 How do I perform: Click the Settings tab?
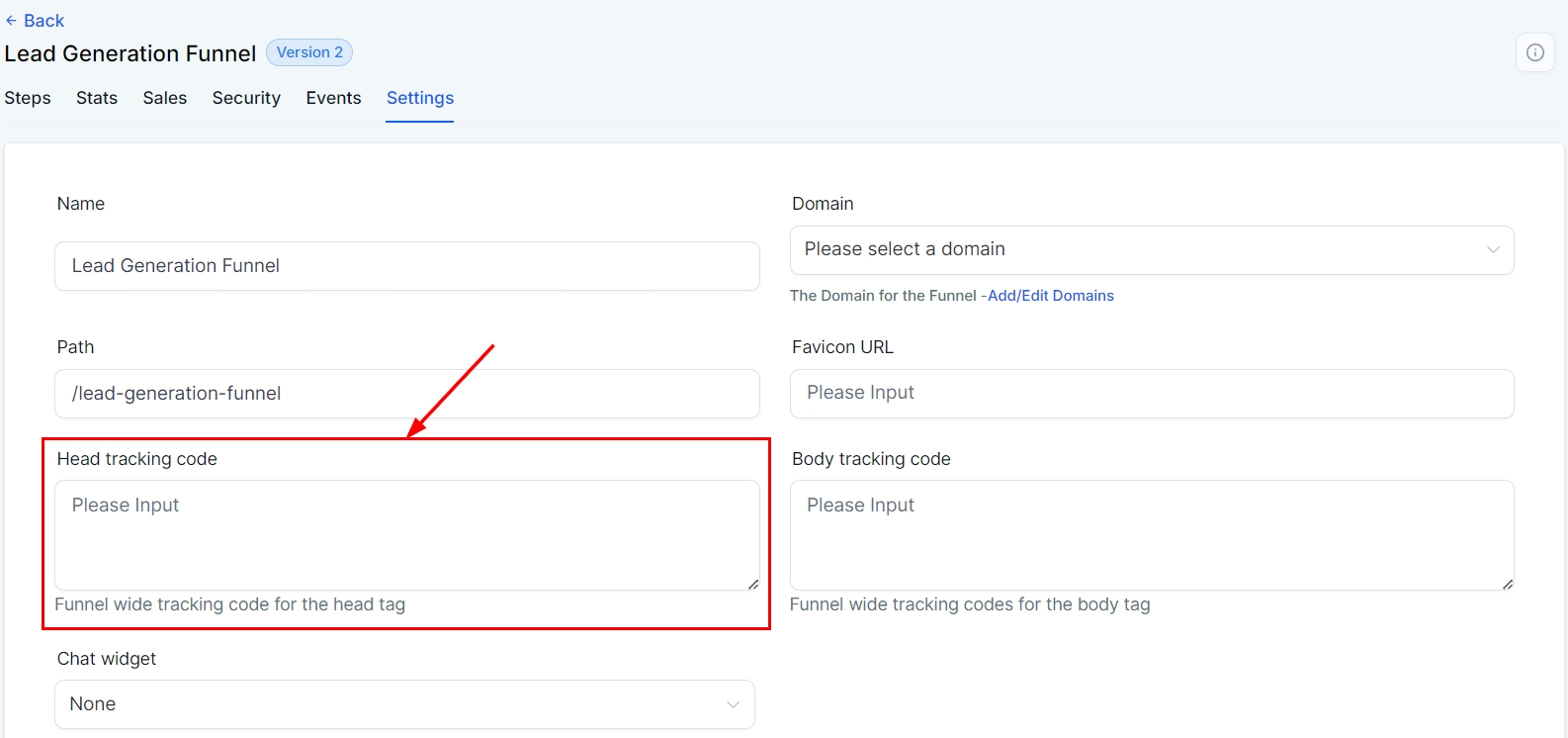(420, 98)
